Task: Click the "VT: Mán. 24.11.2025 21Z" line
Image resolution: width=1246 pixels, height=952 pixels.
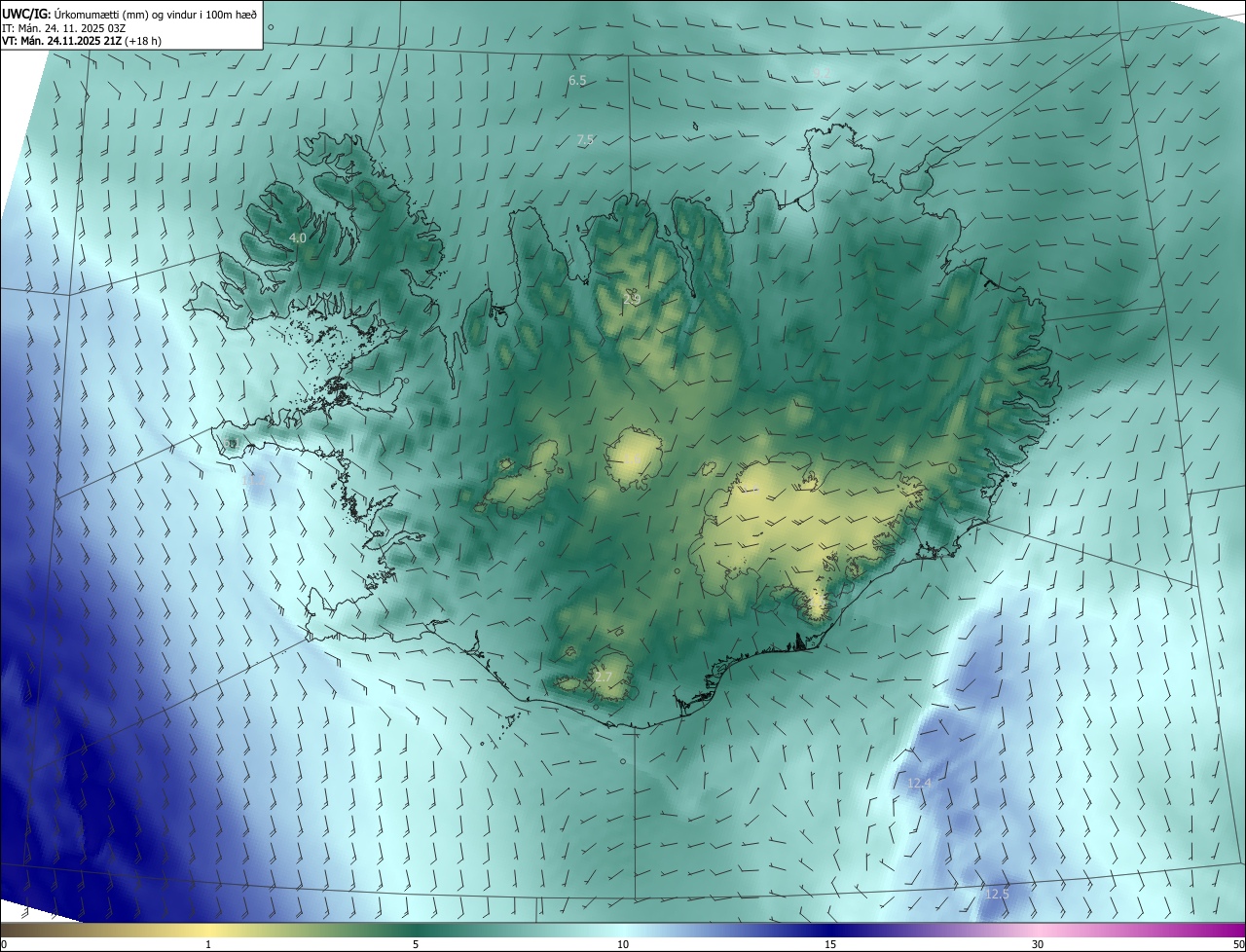Action: [x=61, y=41]
